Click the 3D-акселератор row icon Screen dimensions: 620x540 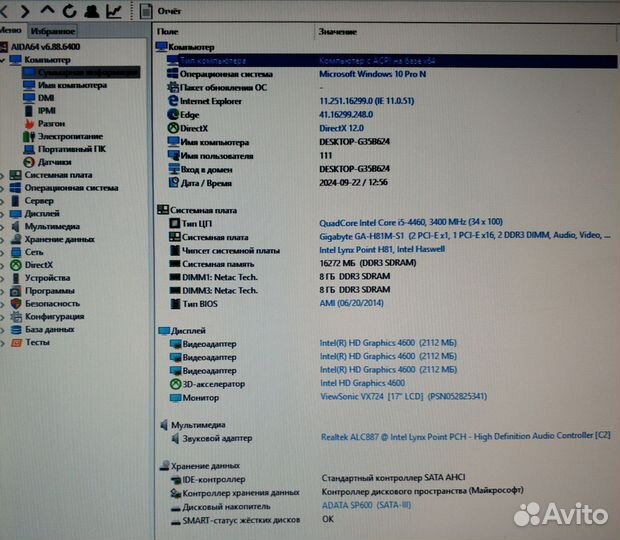[x=175, y=384]
